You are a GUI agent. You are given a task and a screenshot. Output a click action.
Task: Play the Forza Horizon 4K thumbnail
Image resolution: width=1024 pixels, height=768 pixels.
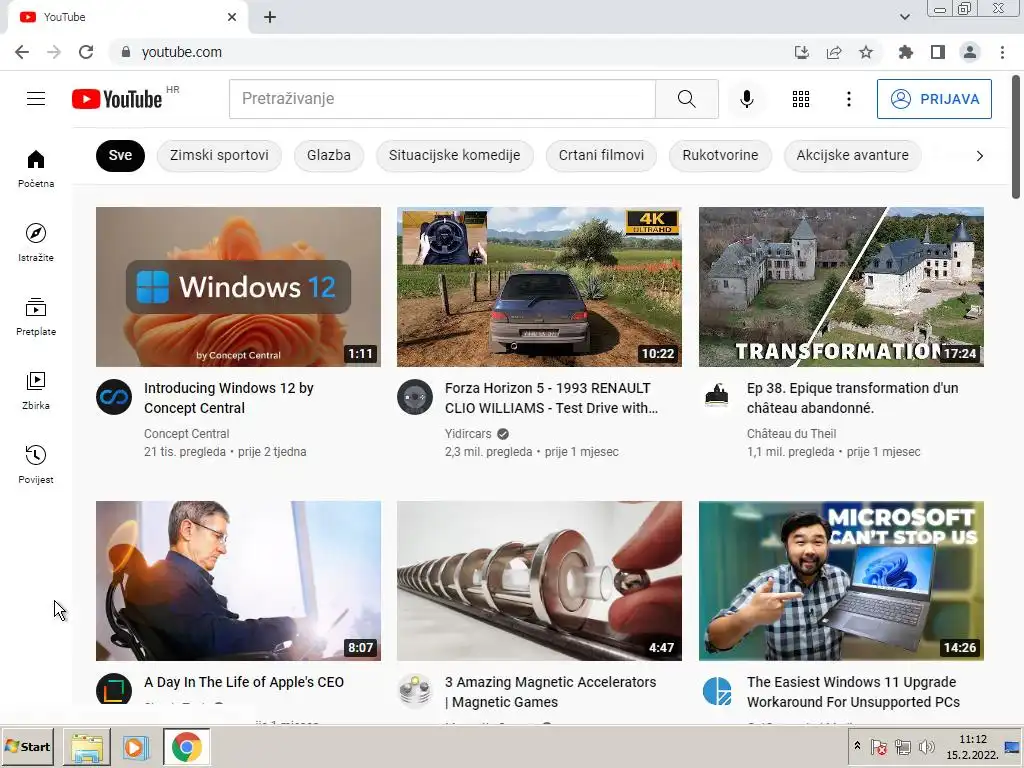pos(539,287)
